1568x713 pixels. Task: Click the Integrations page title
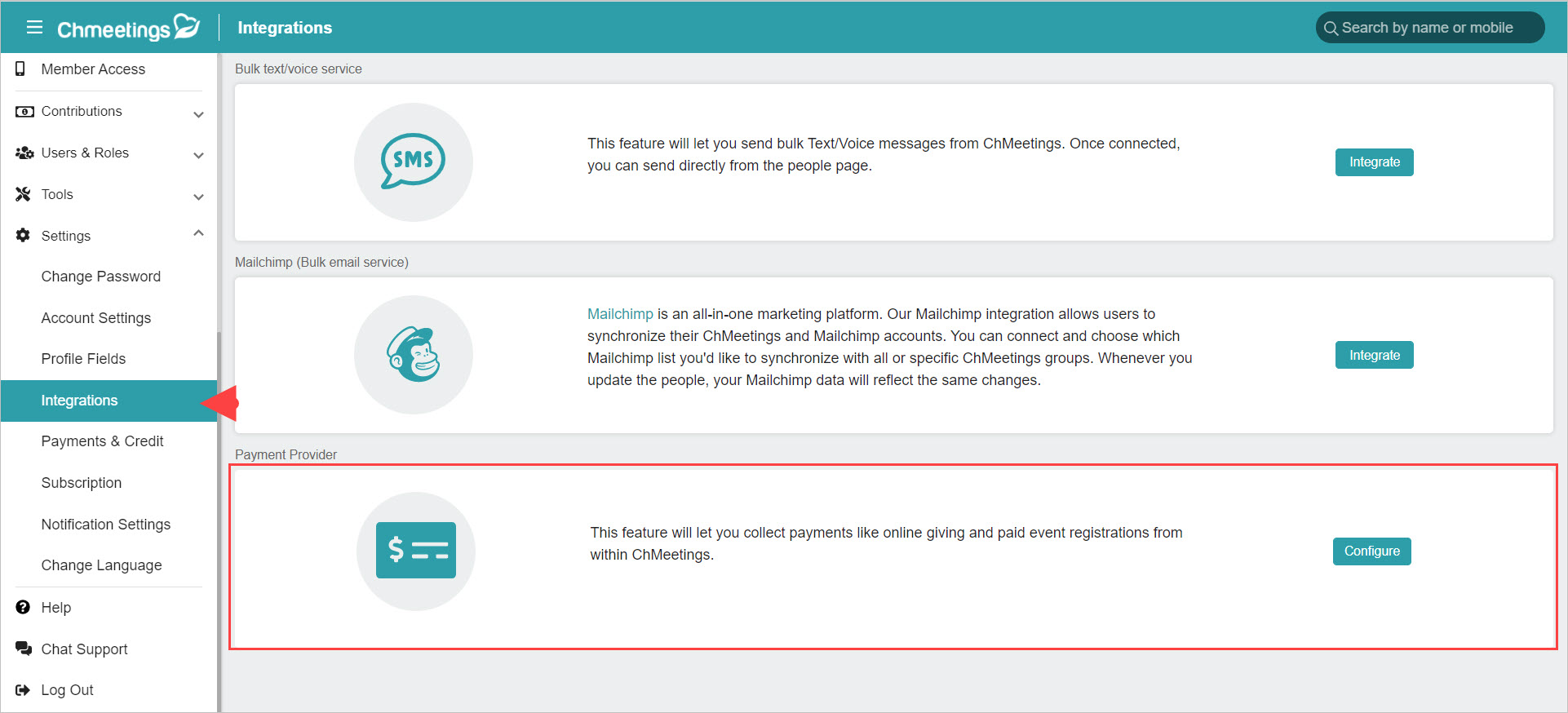tap(285, 28)
